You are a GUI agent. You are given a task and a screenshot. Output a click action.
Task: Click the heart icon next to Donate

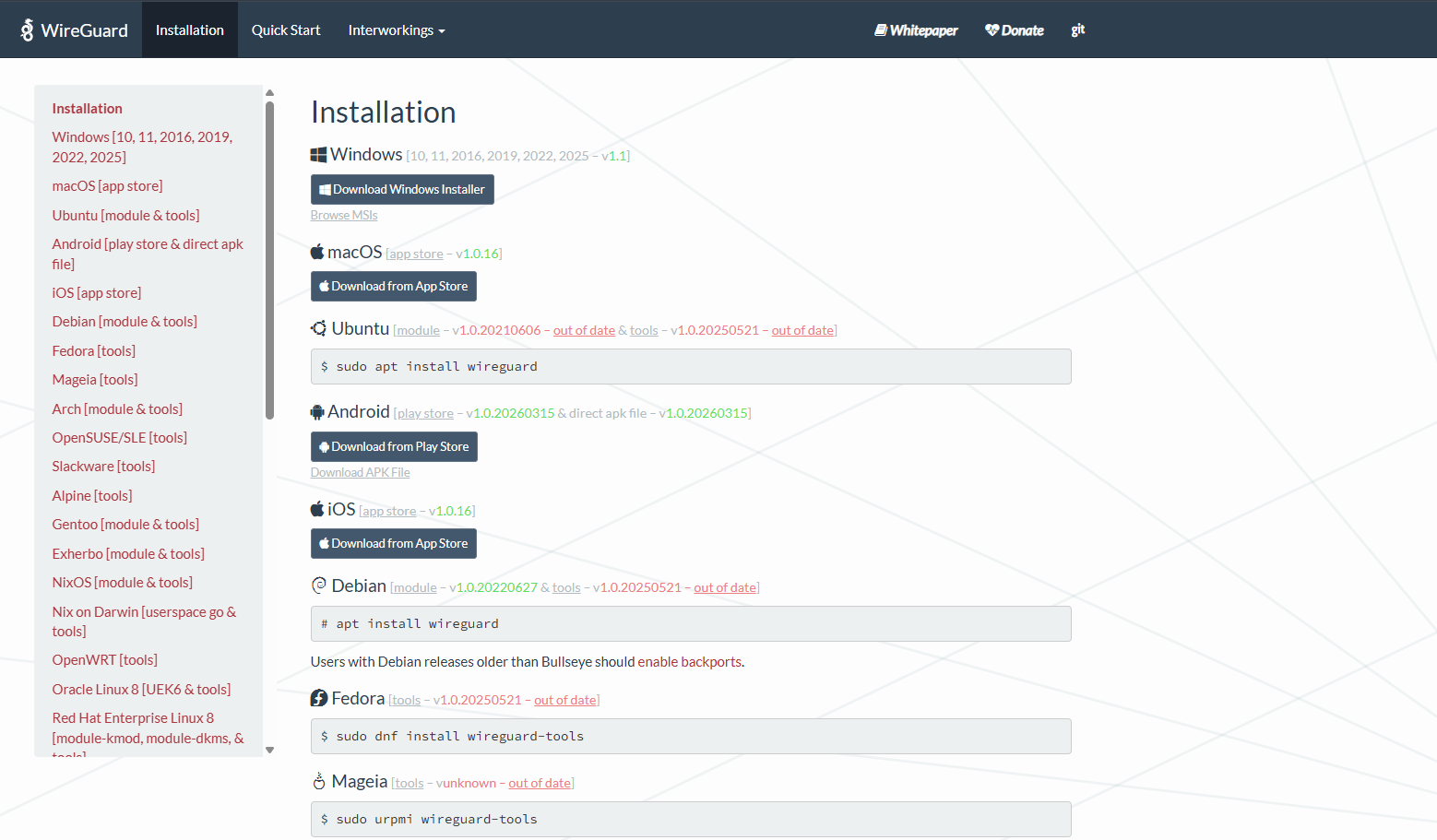[992, 30]
